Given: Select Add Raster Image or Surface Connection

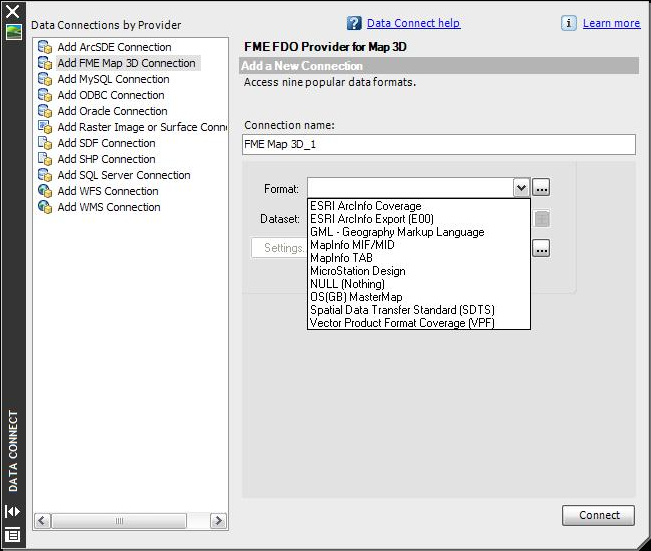Looking at the screenshot, I should [142, 127].
